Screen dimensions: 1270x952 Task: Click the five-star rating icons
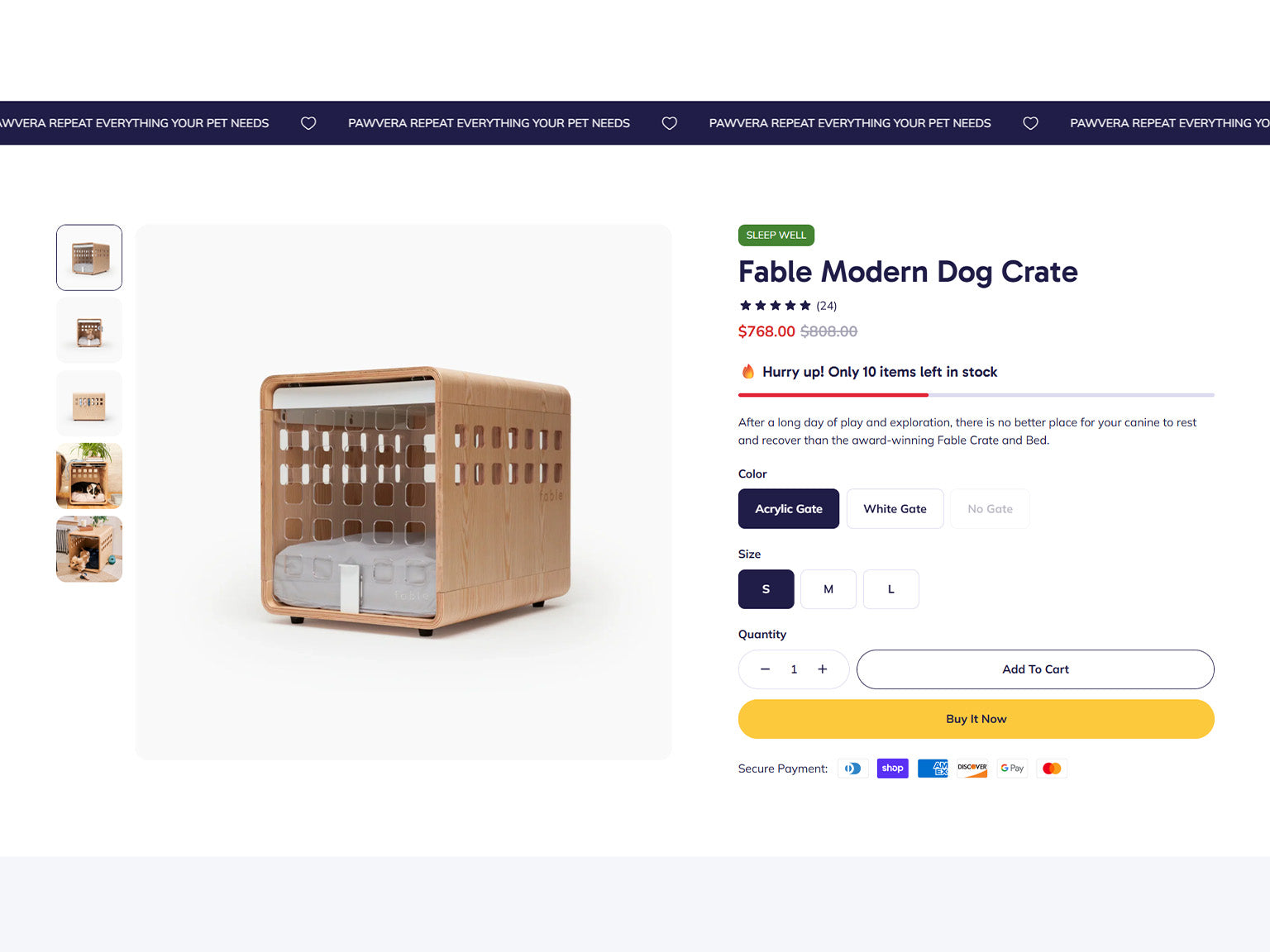click(x=775, y=306)
